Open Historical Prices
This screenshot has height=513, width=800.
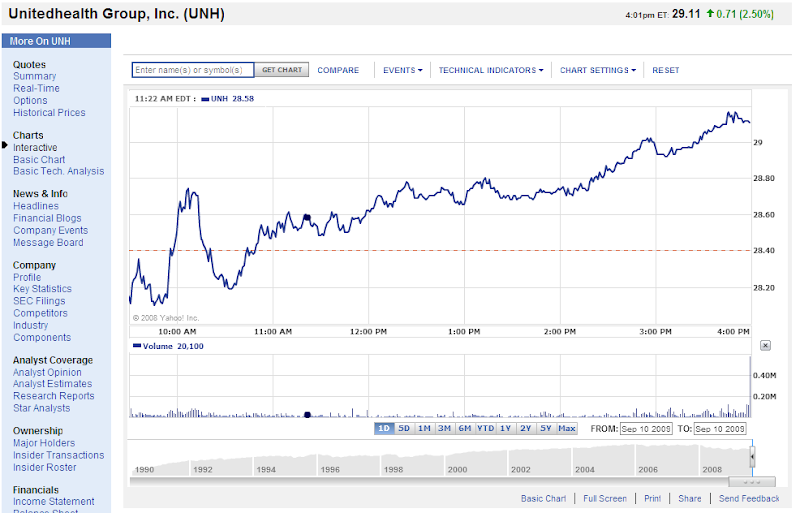(49, 112)
